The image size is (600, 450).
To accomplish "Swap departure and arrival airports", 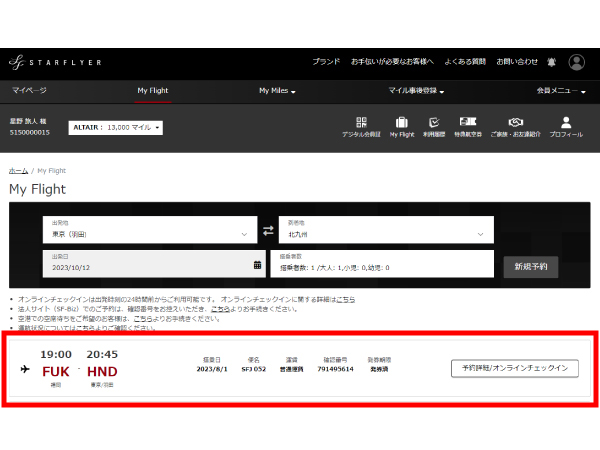I will tap(268, 232).
